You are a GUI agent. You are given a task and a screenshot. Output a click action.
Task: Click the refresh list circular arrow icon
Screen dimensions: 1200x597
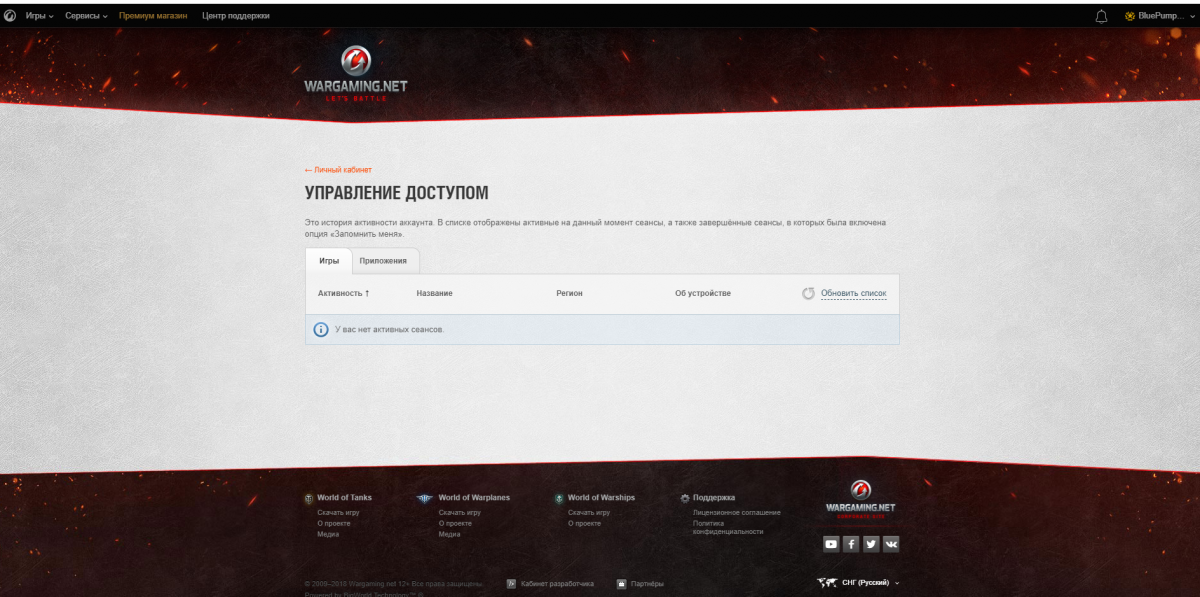(x=809, y=293)
